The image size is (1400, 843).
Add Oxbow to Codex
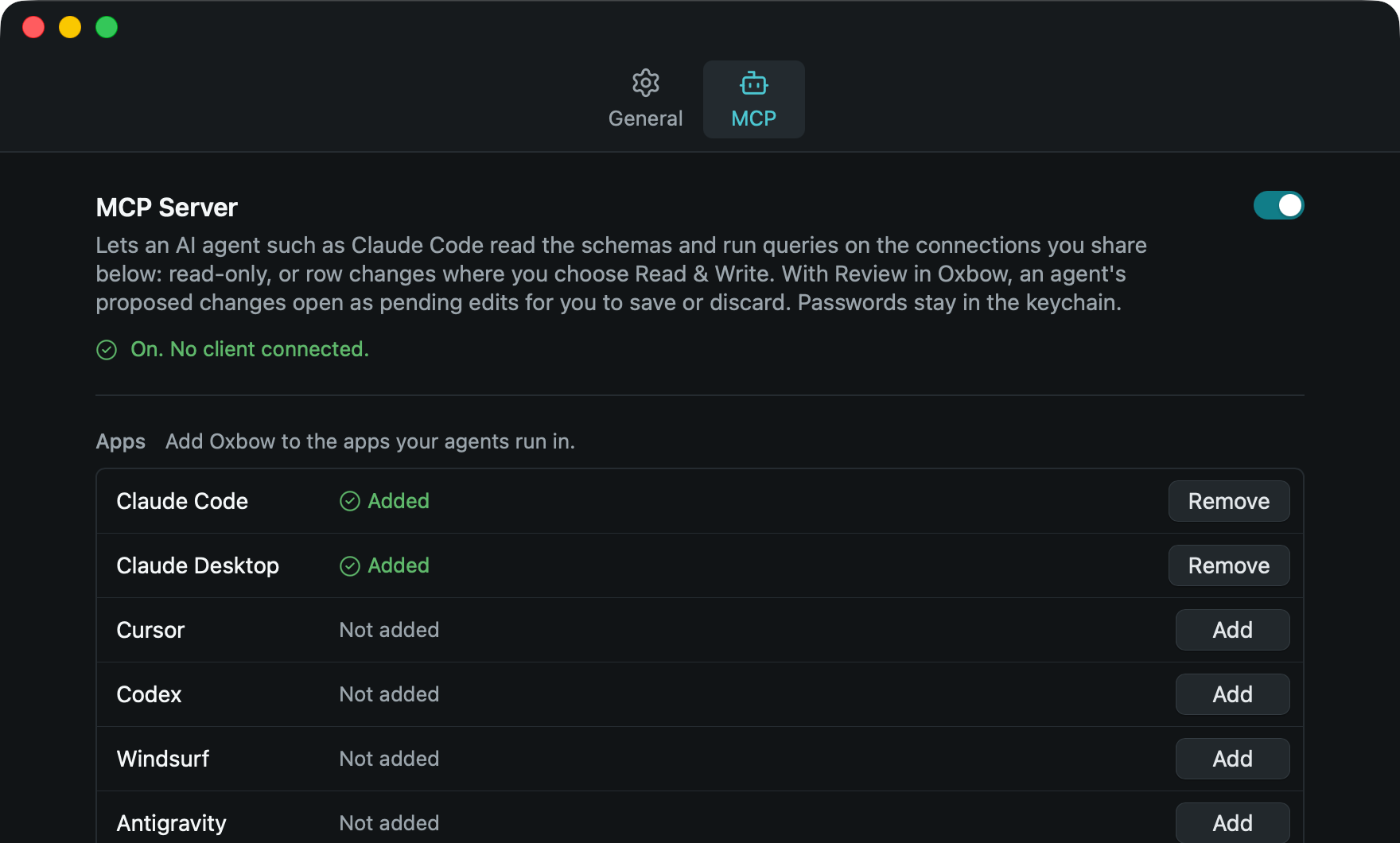click(x=1232, y=694)
